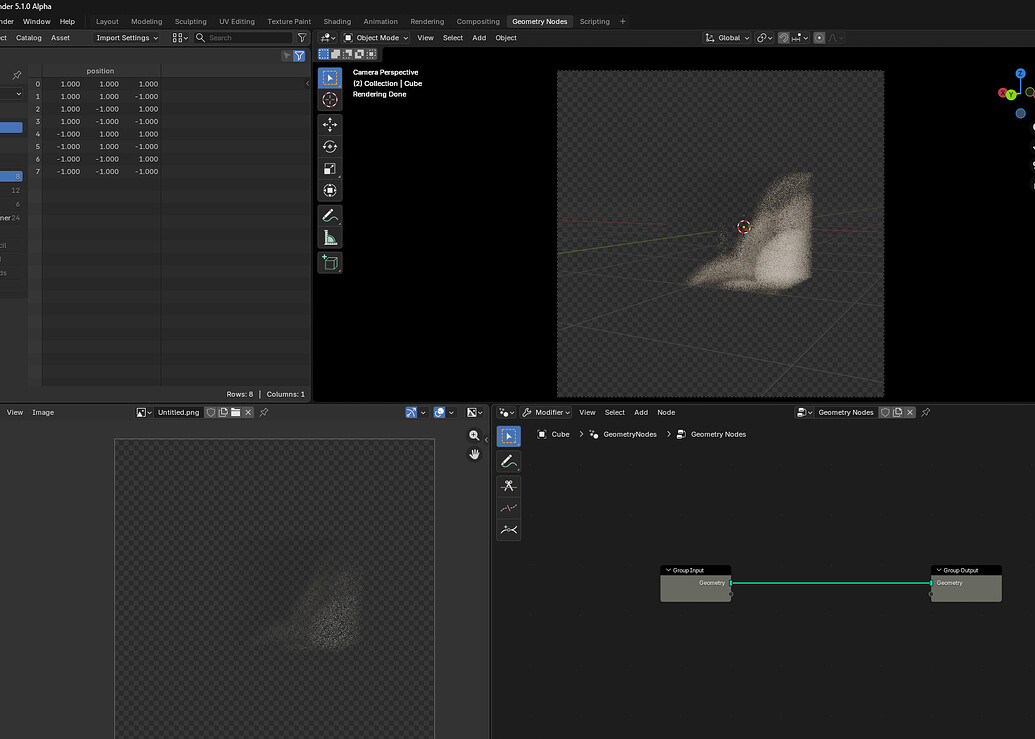Open the node editor Node menu
This screenshot has height=739, width=1035.
coord(666,412)
